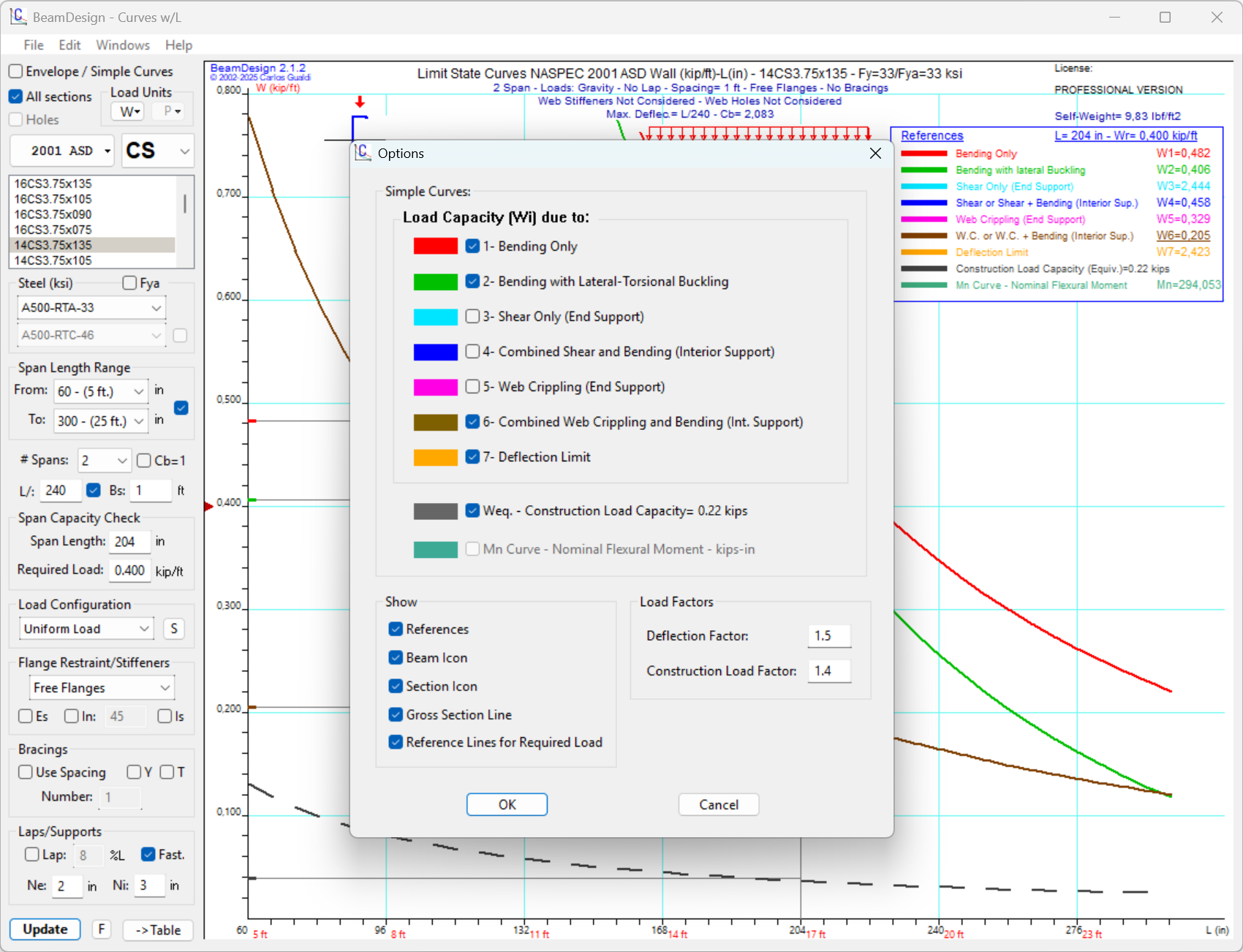Toggle the Envelope / Simple Curves checkbox
Screen dimensions: 1243x952
pyautogui.click(x=16, y=72)
